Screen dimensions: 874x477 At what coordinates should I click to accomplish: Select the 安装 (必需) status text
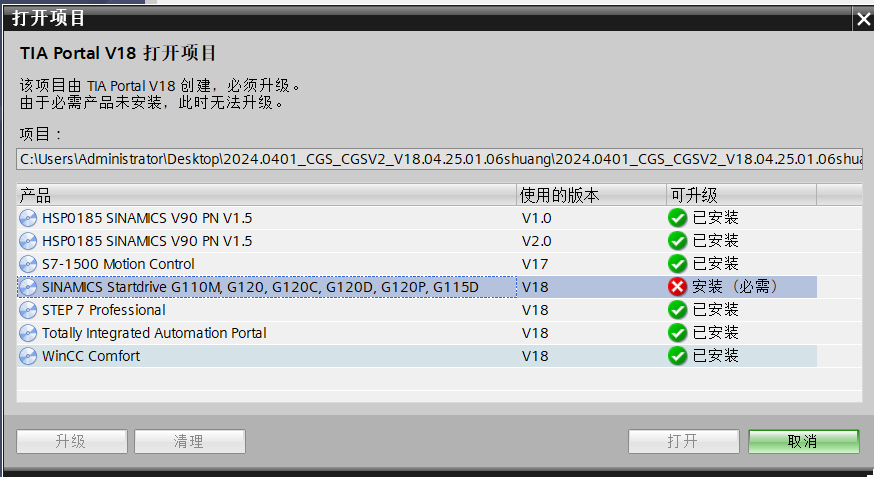(735, 287)
